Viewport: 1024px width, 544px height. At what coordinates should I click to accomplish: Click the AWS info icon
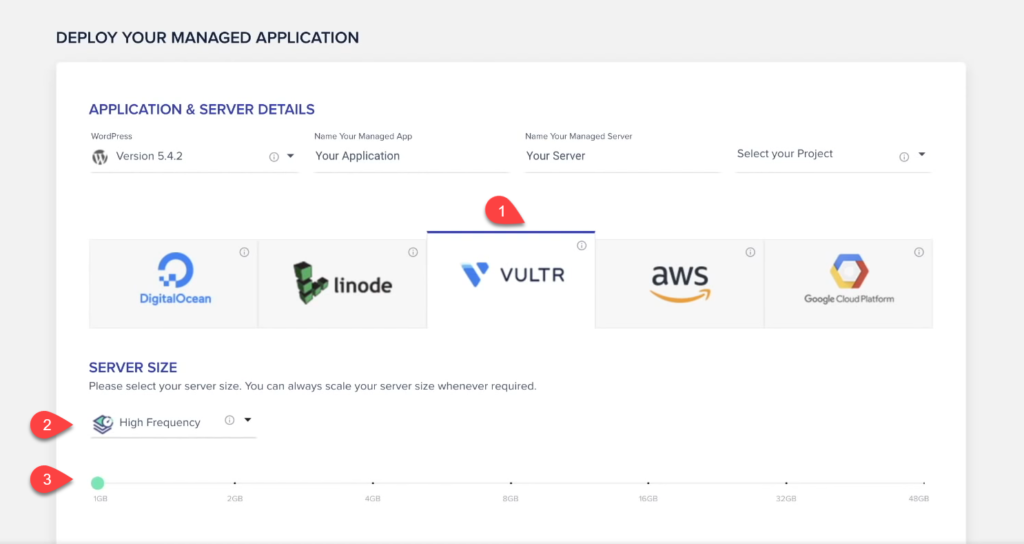(750, 252)
